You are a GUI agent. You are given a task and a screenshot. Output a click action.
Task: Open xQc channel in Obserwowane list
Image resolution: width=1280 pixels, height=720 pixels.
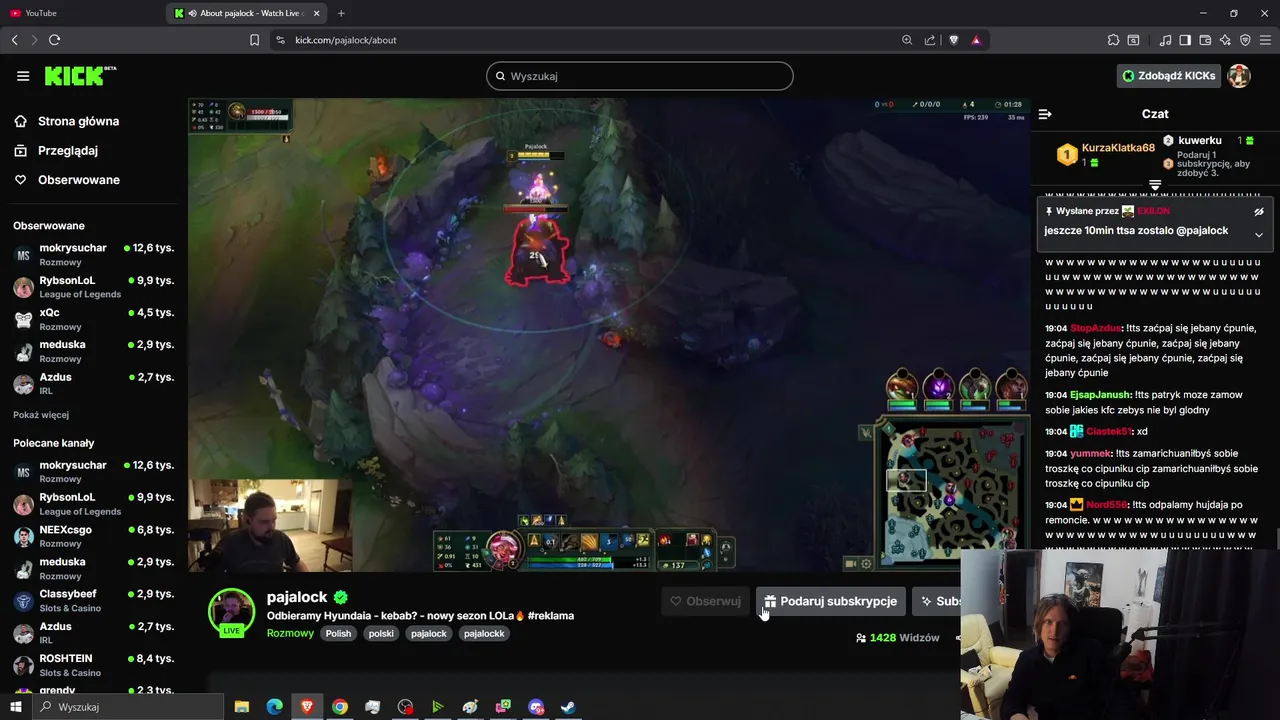pos(94,319)
